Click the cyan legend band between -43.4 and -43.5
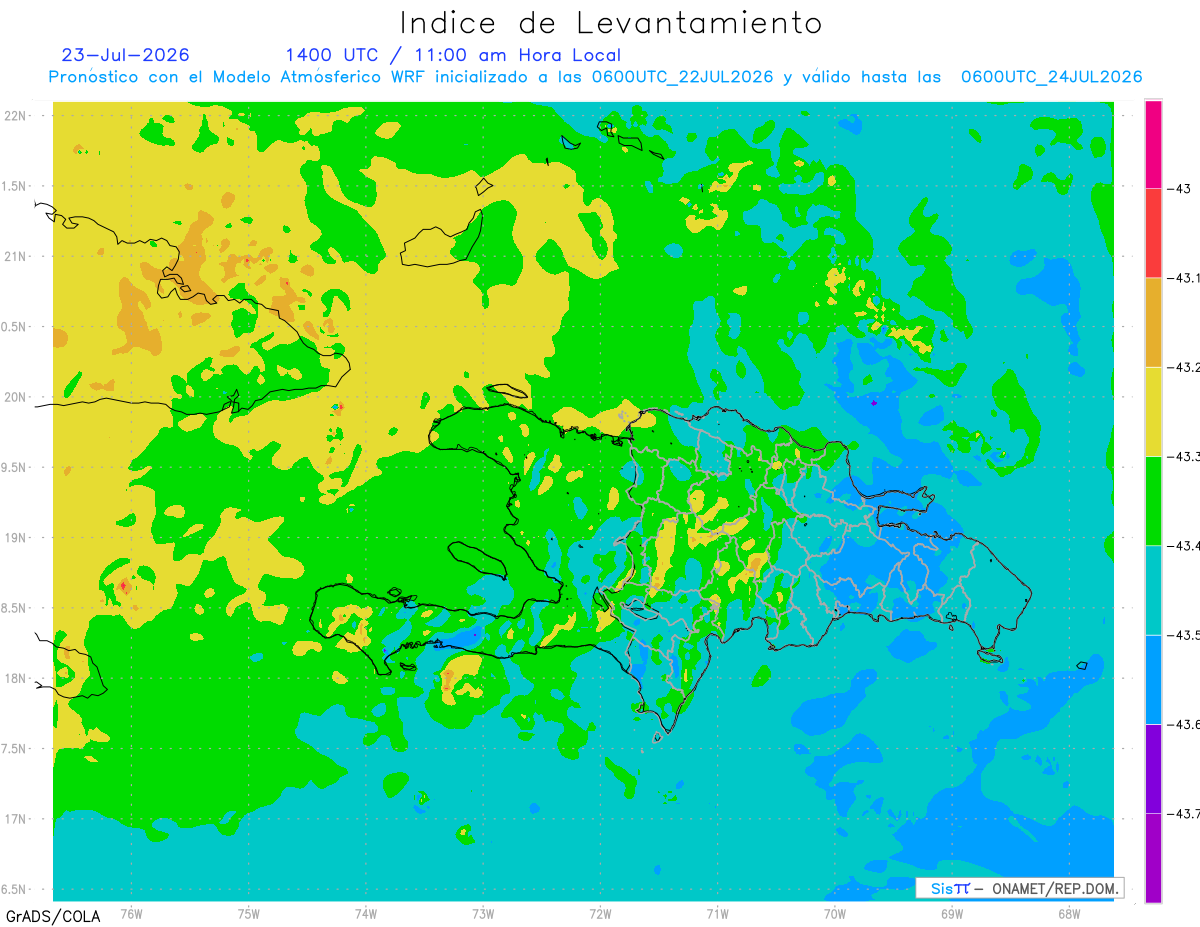This screenshot has width=1200, height=927. [1153, 589]
